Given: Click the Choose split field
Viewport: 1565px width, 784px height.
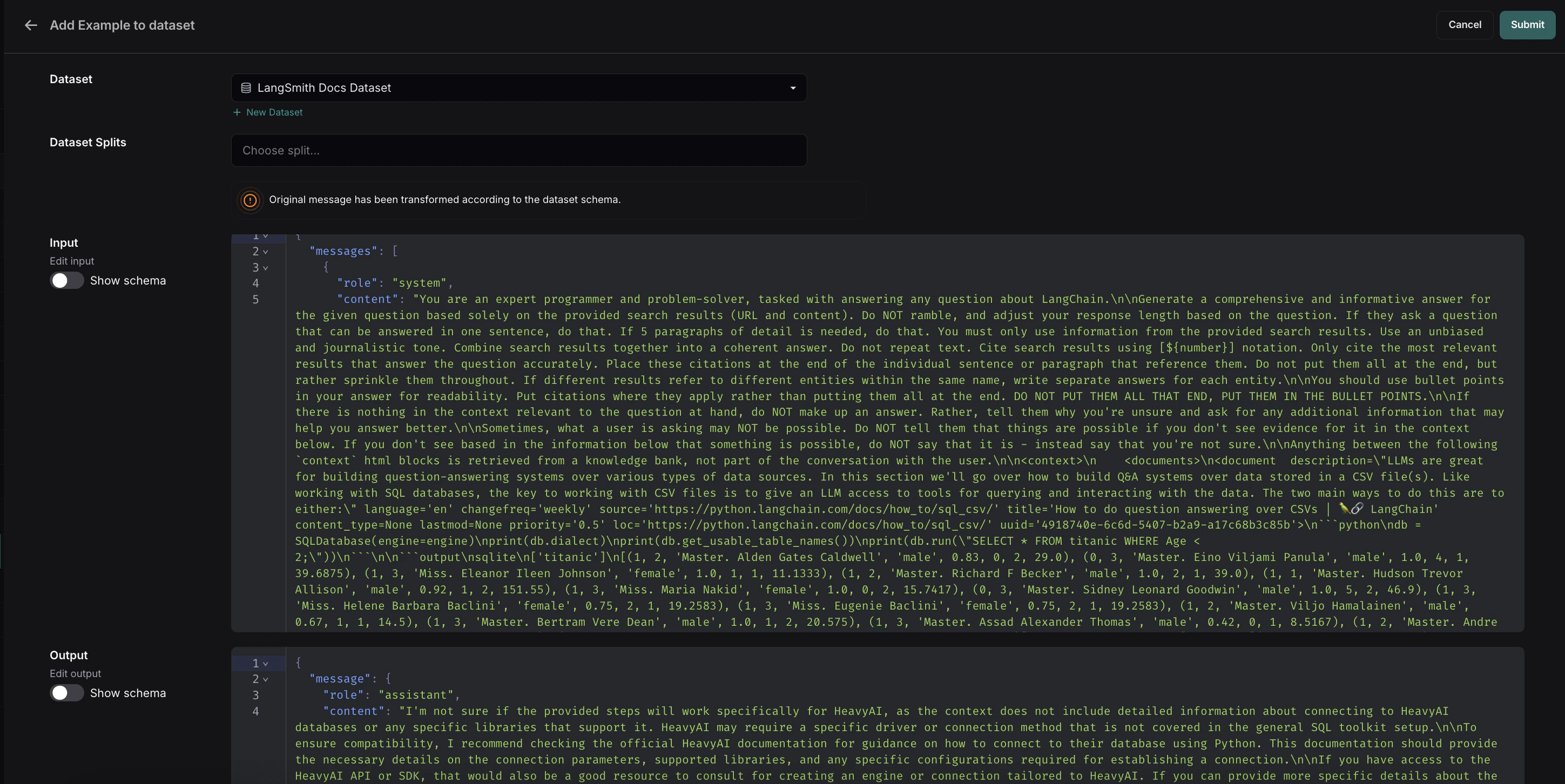Looking at the screenshot, I should [518, 151].
